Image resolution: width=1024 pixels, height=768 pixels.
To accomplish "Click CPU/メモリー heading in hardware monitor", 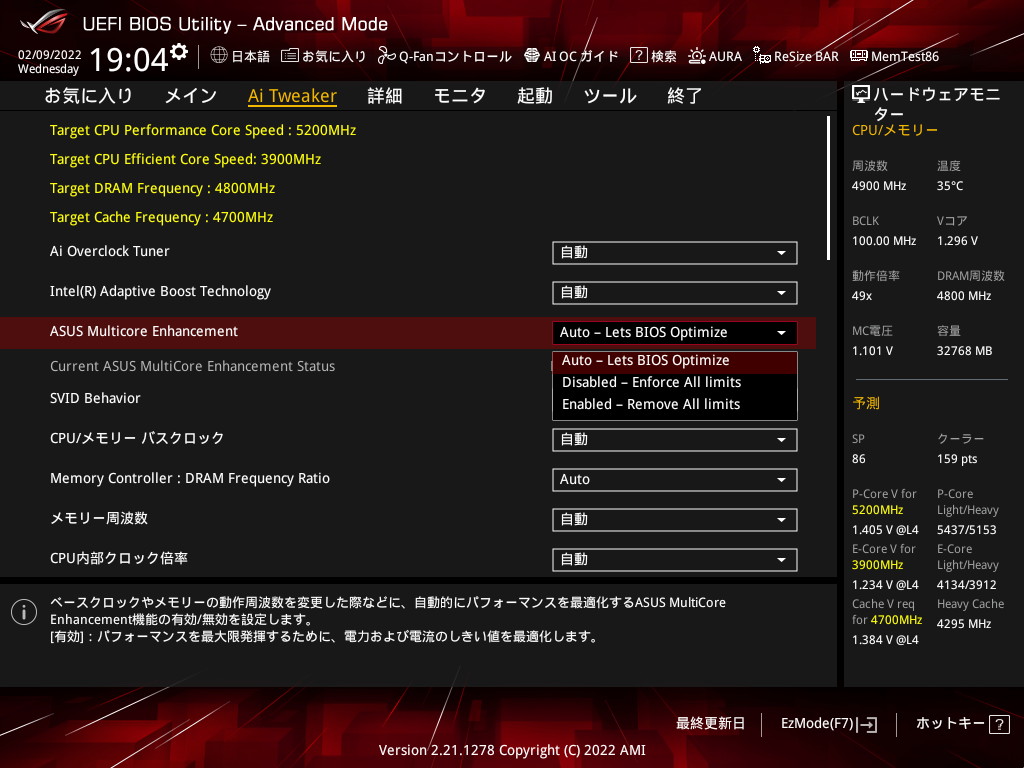I will point(895,130).
